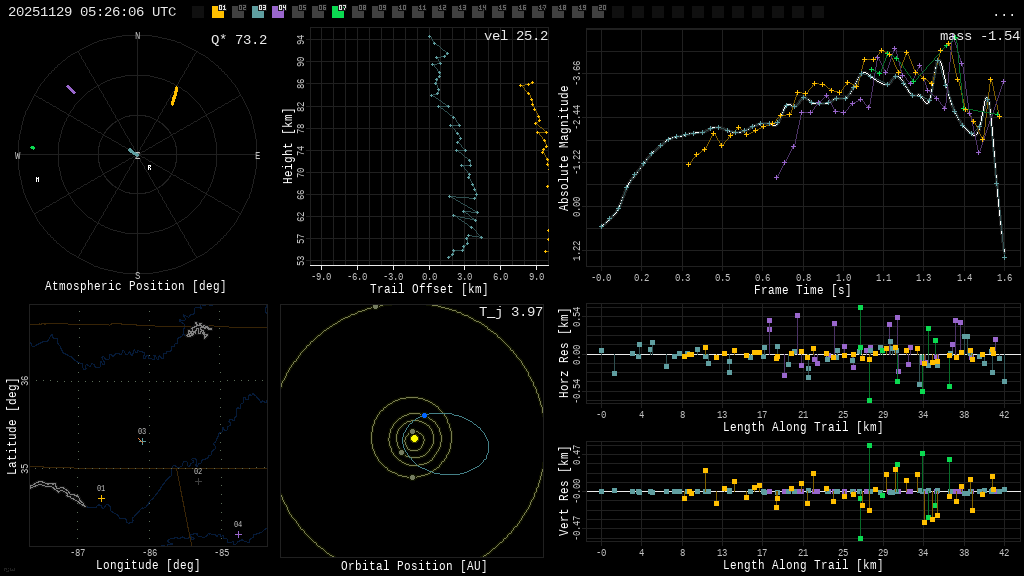Click the gray station 05 box
This screenshot has height=576, width=1024.
[298, 12]
